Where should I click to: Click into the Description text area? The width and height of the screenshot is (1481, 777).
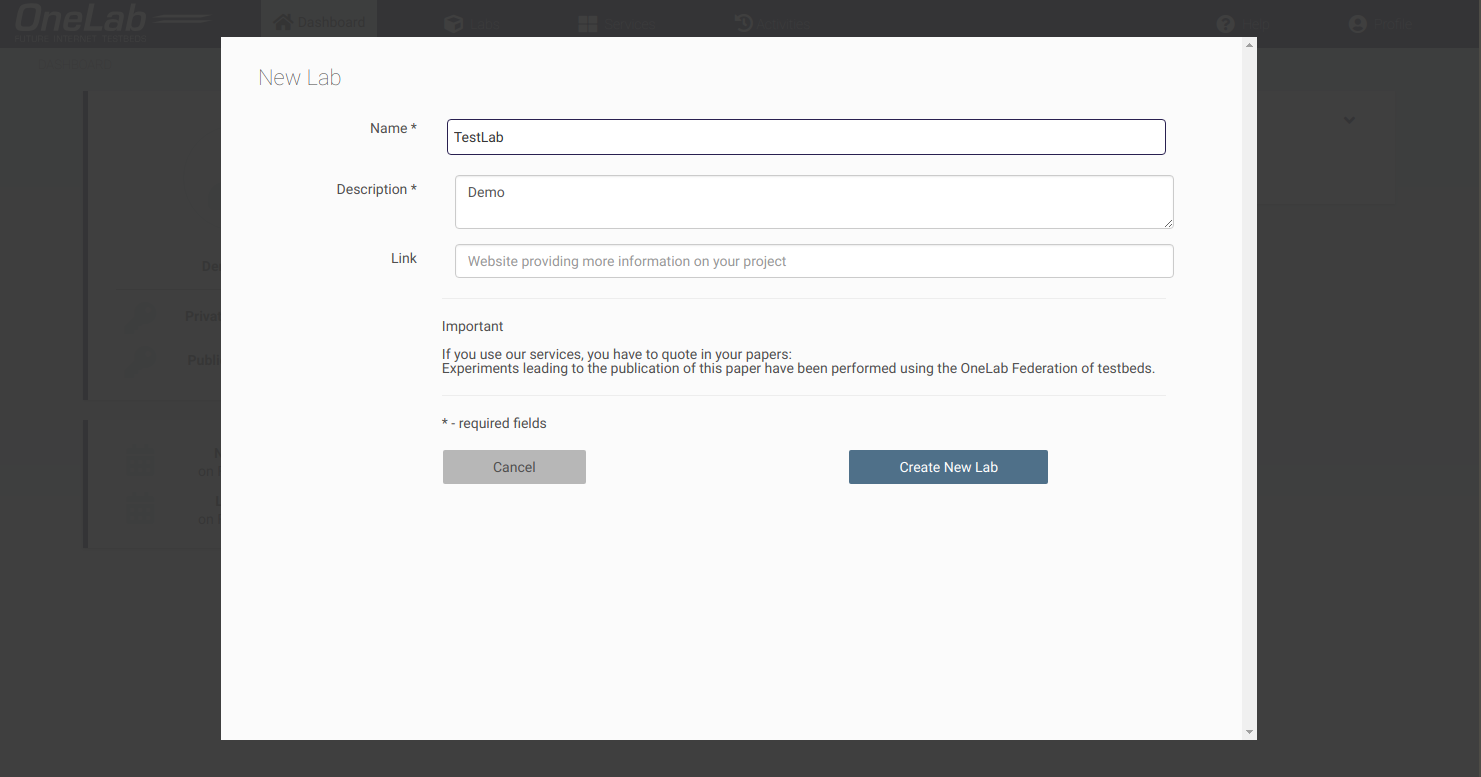click(813, 202)
